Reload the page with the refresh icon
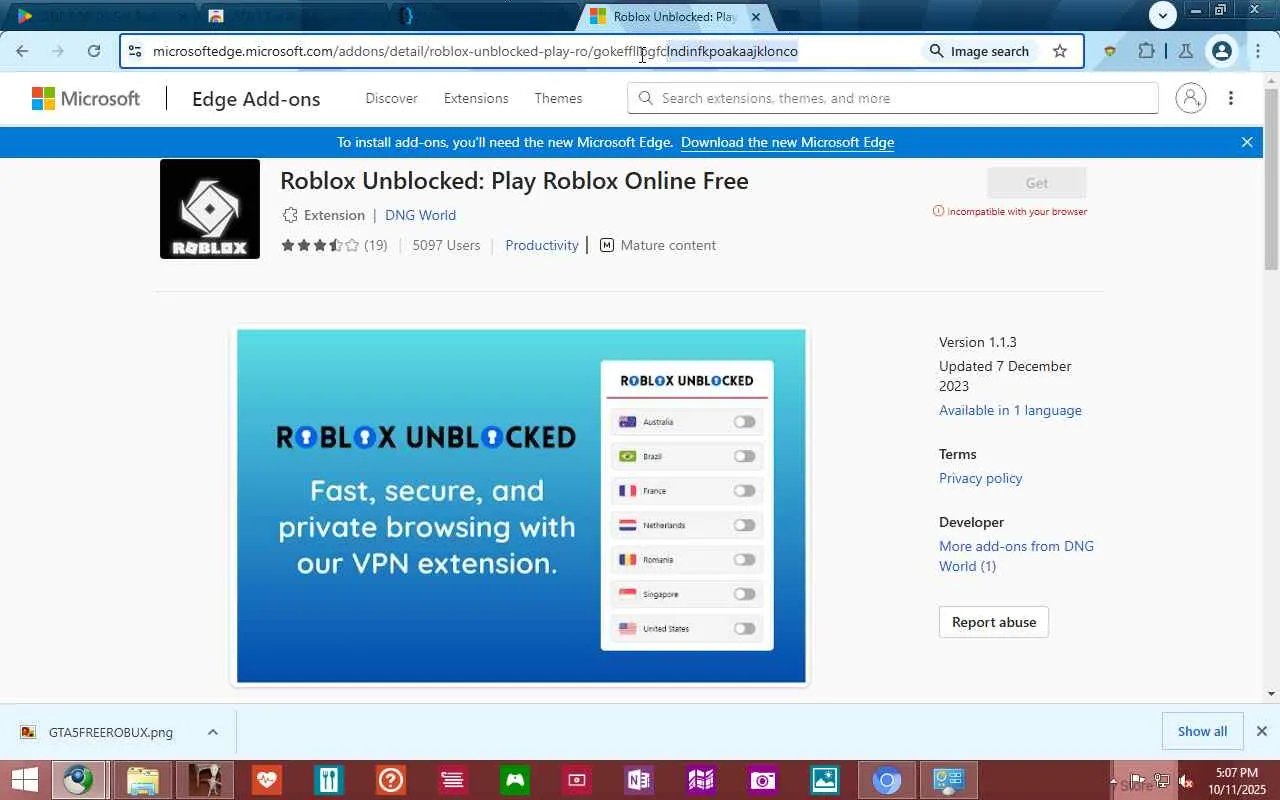 (94, 51)
